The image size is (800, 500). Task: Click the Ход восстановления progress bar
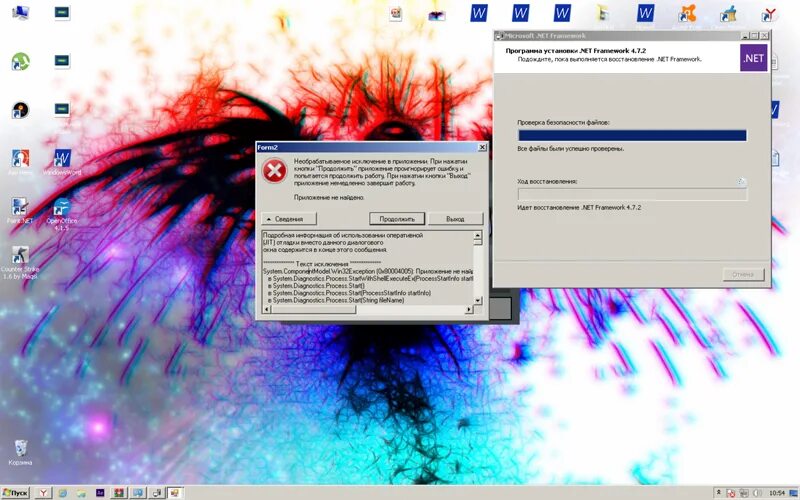[x=632, y=194]
